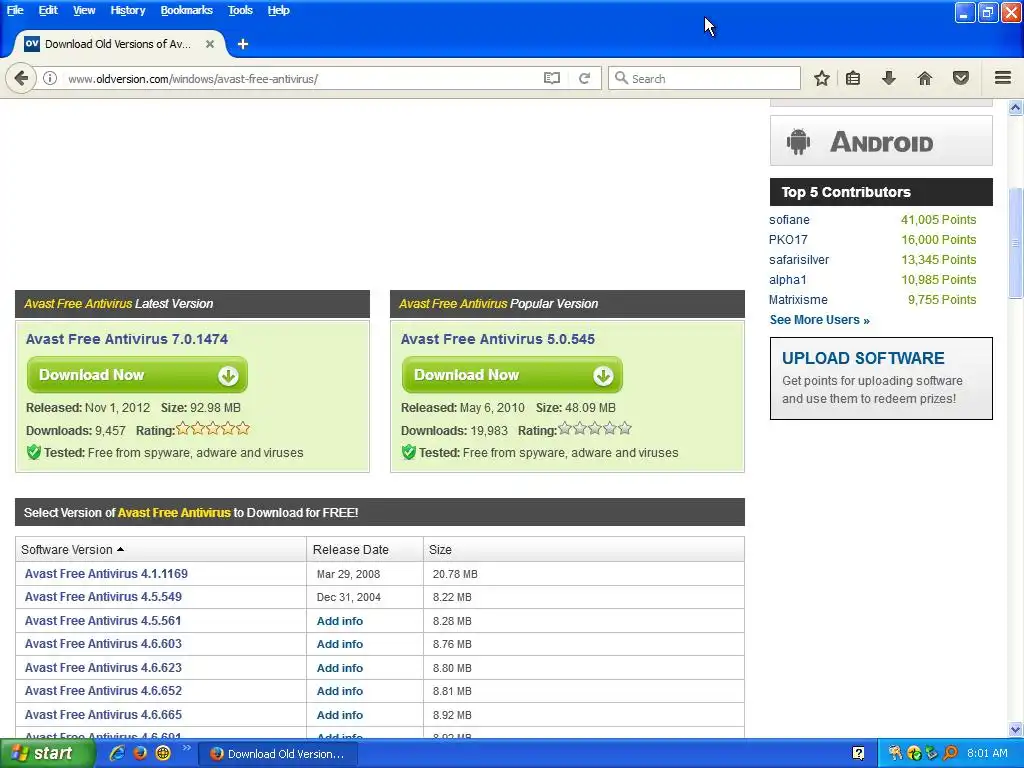Open a new tab with plus button
1024x768 pixels.
[x=243, y=44]
